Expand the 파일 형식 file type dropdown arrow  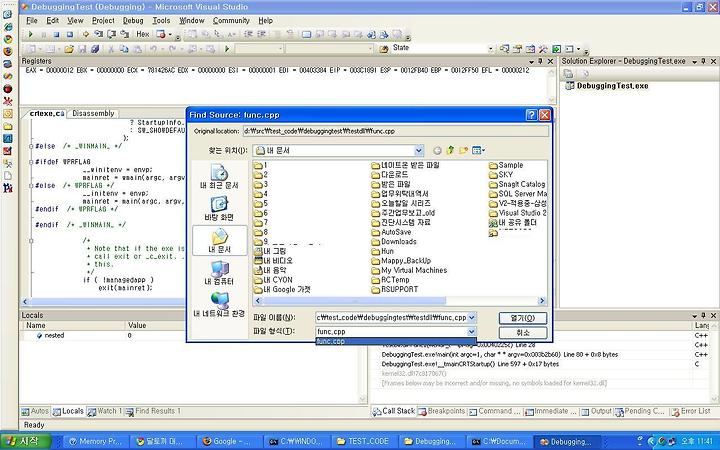(472, 332)
